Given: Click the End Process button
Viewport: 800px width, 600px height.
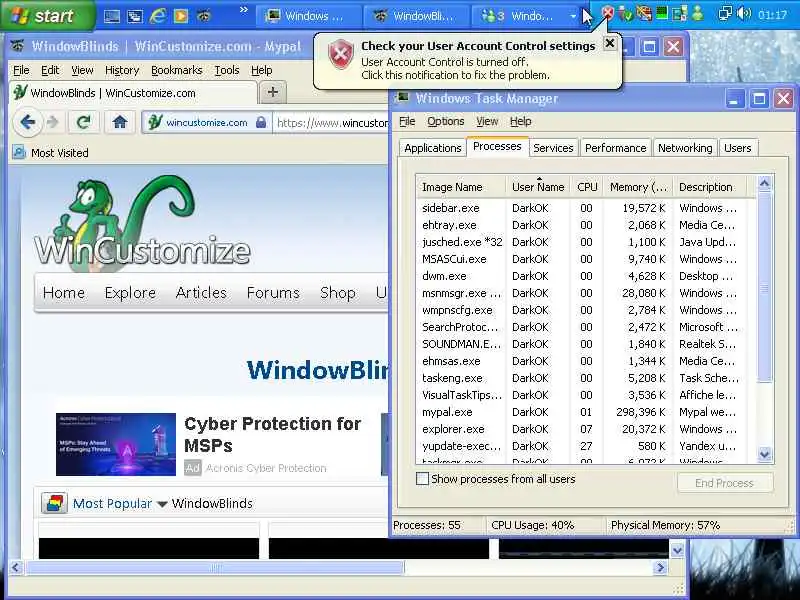Looking at the screenshot, I should pos(725,483).
